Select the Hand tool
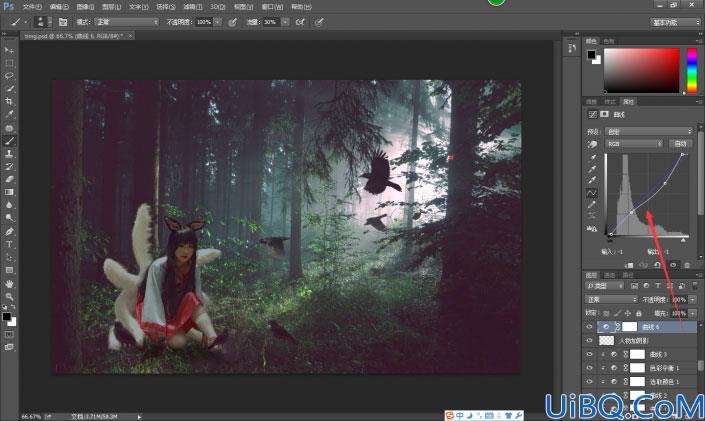Viewport: 705px width, 421px height. (9, 284)
